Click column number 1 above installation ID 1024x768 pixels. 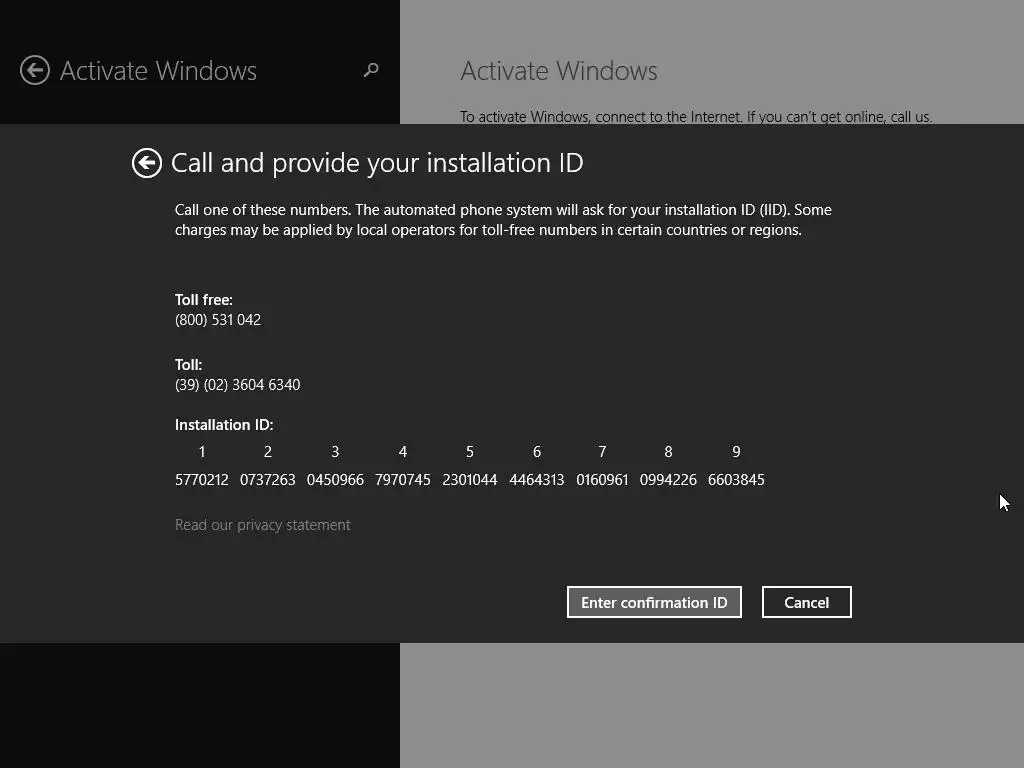(202, 452)
